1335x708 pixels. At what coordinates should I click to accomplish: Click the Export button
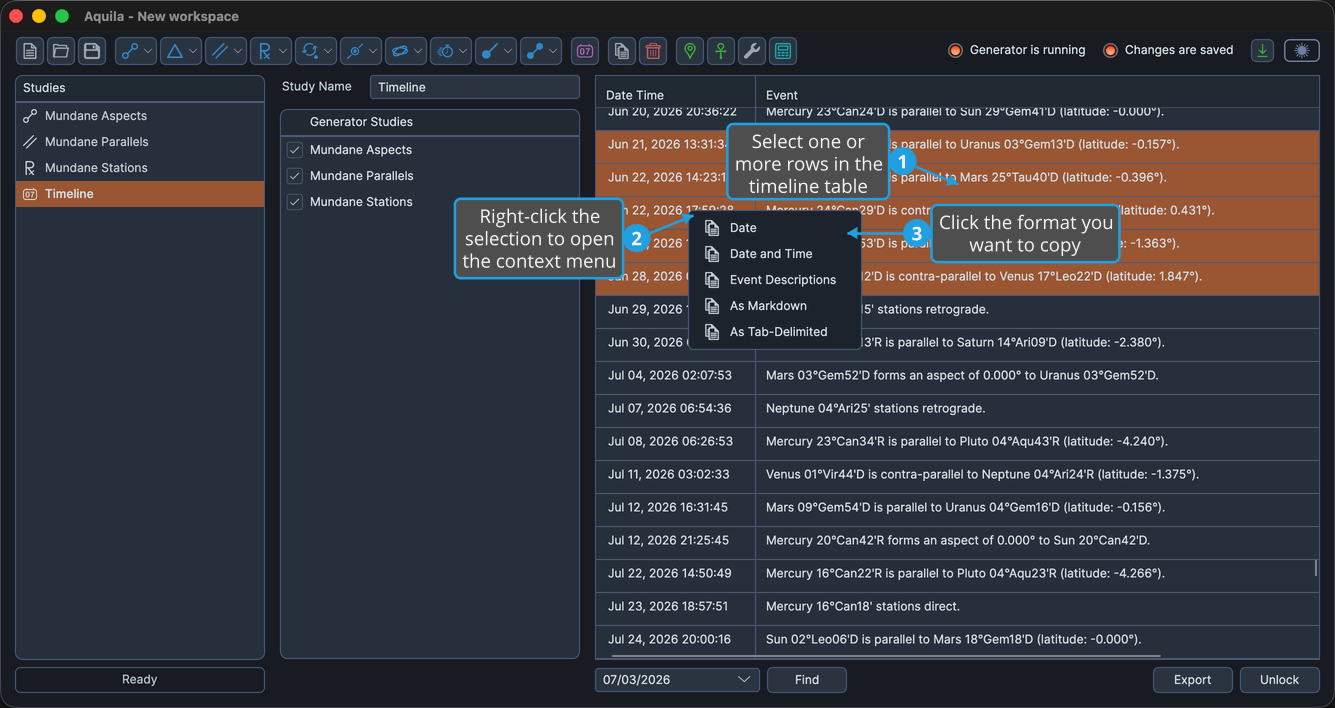click(1192, 680)
